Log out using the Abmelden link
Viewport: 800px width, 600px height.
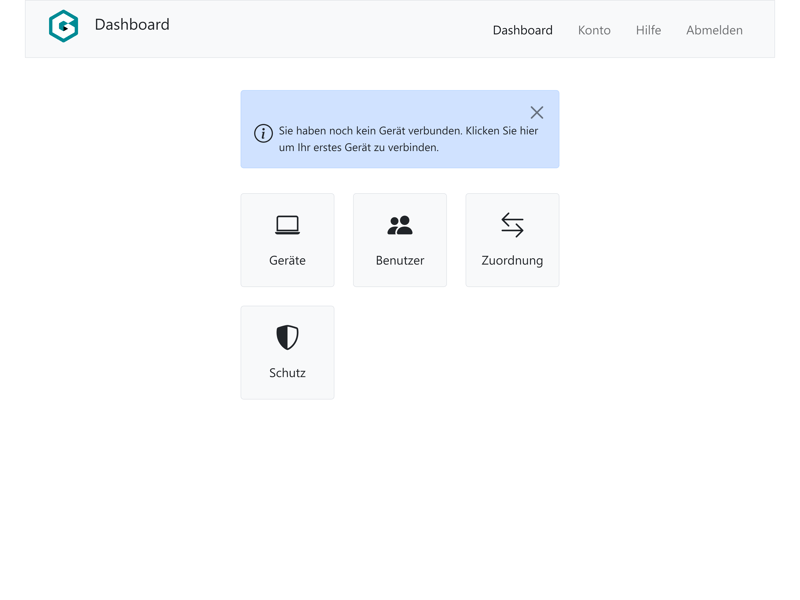click(x=714, y=30)
